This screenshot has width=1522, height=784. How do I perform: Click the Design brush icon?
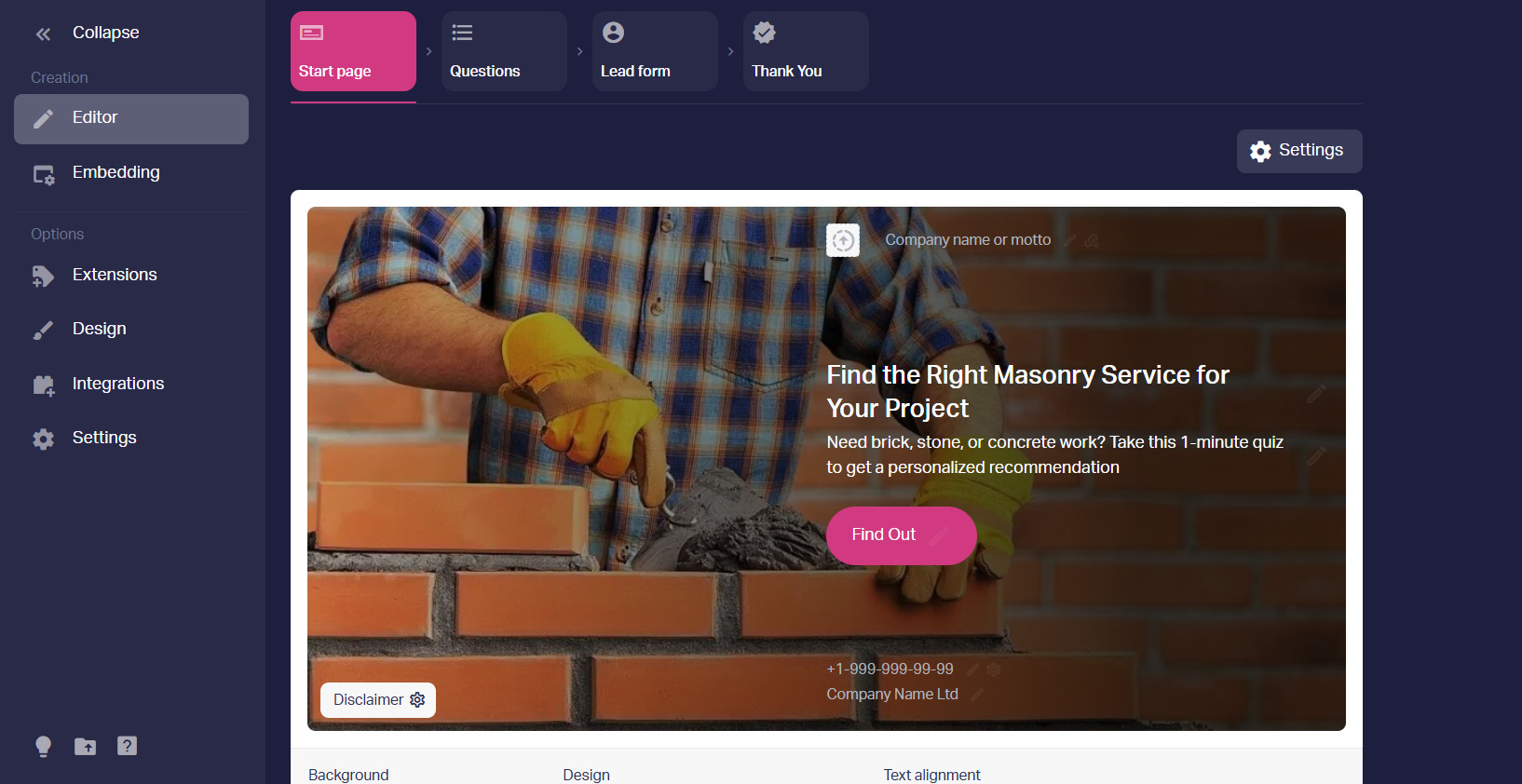coord(43,331)
